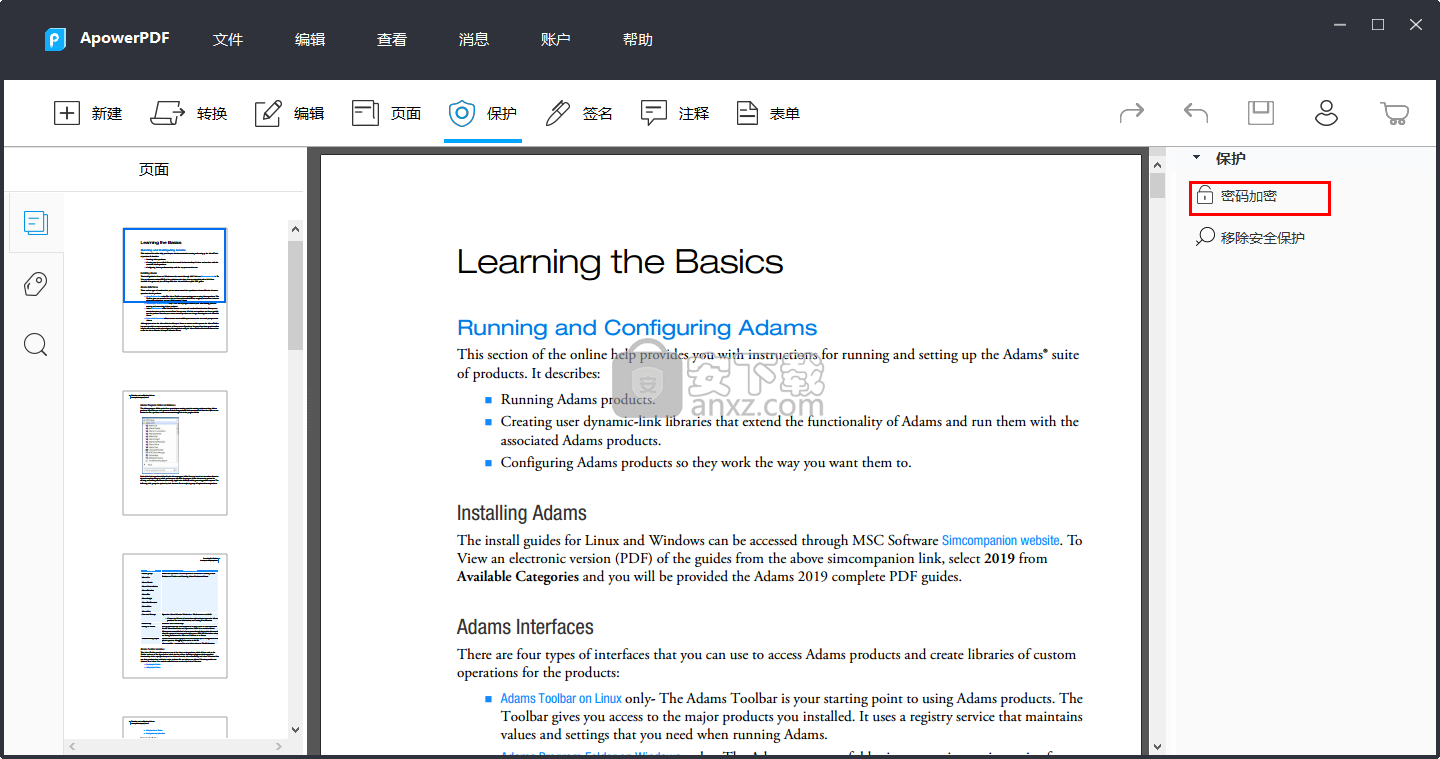Show page thumbnails sidebar panel icon
Viewport: 1440px width, 759px height.
[36, 223]
